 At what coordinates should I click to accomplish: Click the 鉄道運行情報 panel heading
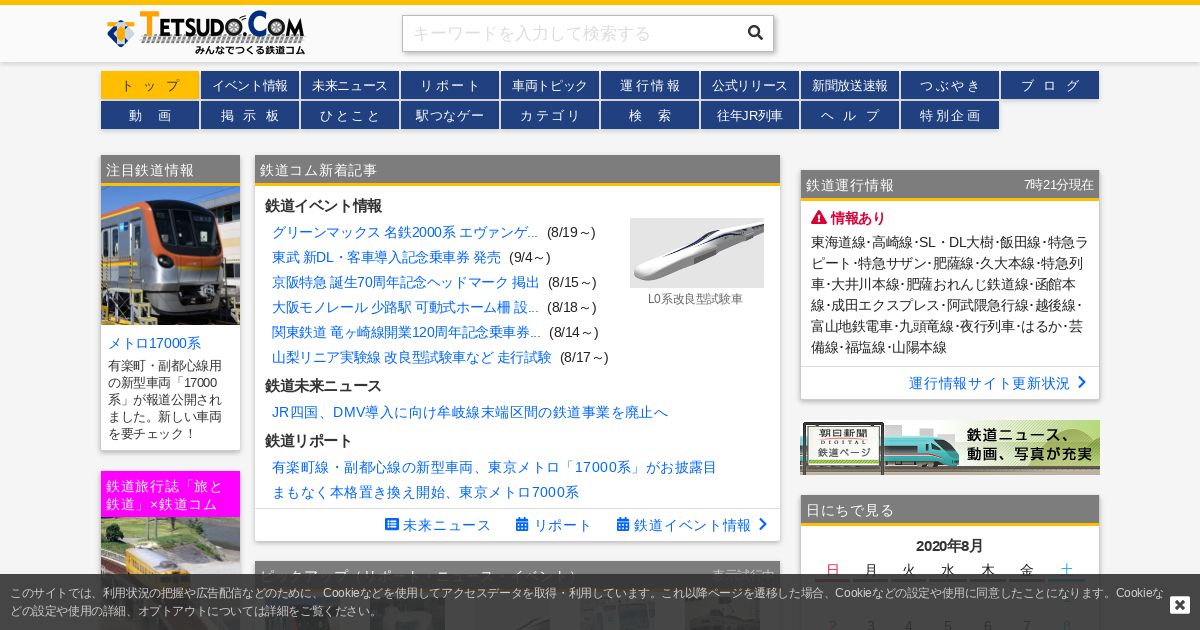tap(850, 185)
